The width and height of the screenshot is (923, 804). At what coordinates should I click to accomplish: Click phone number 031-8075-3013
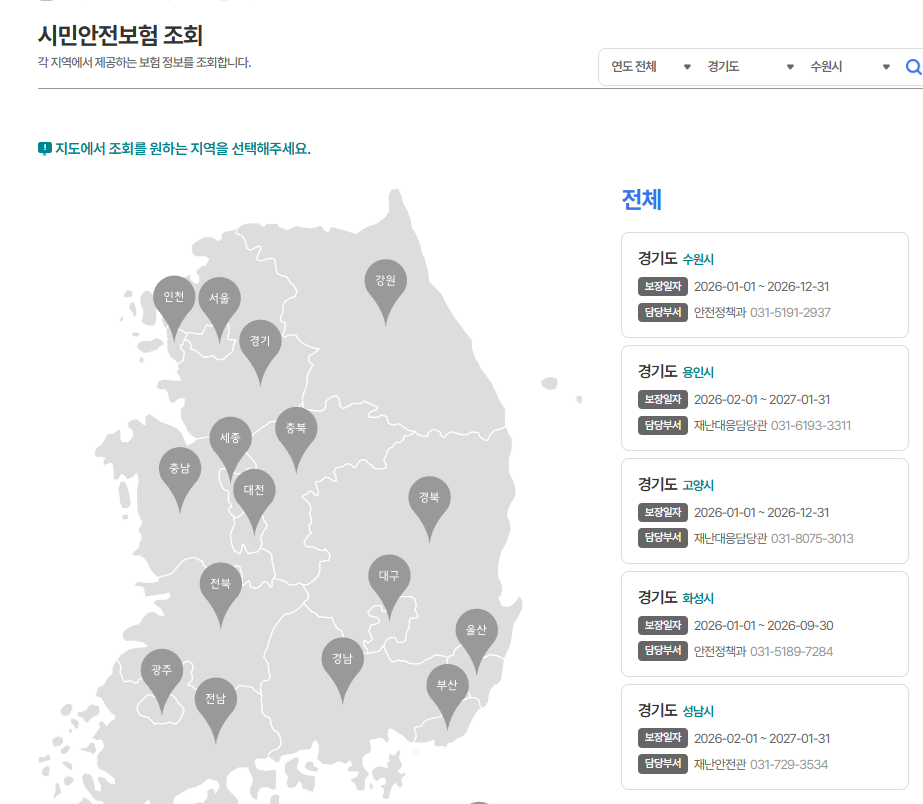click(812, 539)
